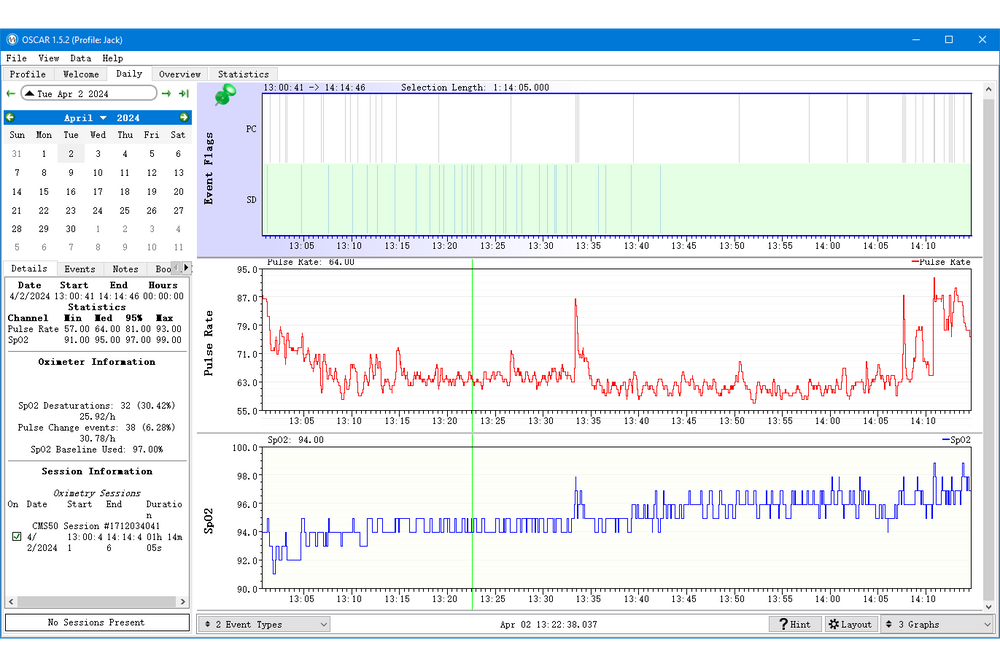Screen dimensions: 1000x667
Task: Click the No Sessions Present button
Action: 97,622
